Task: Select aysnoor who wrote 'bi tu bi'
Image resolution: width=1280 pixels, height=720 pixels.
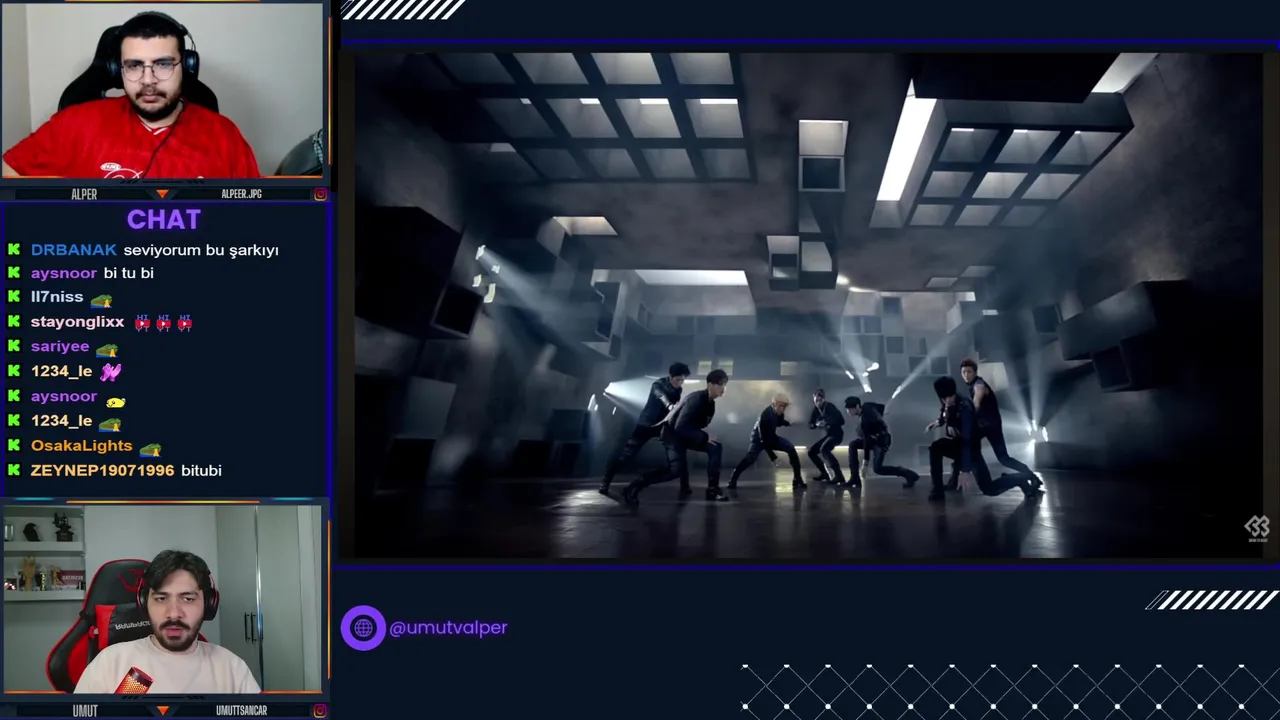Action: coord(64,273)
